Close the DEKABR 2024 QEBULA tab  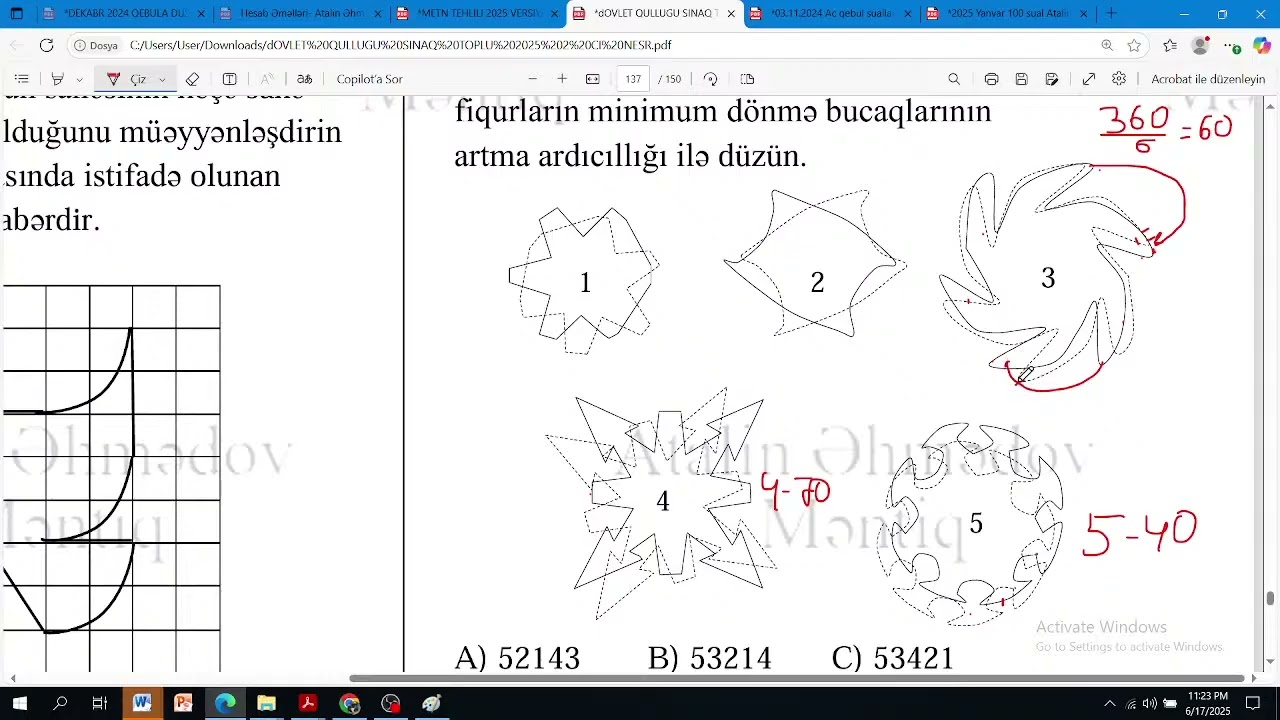point(201,14)
